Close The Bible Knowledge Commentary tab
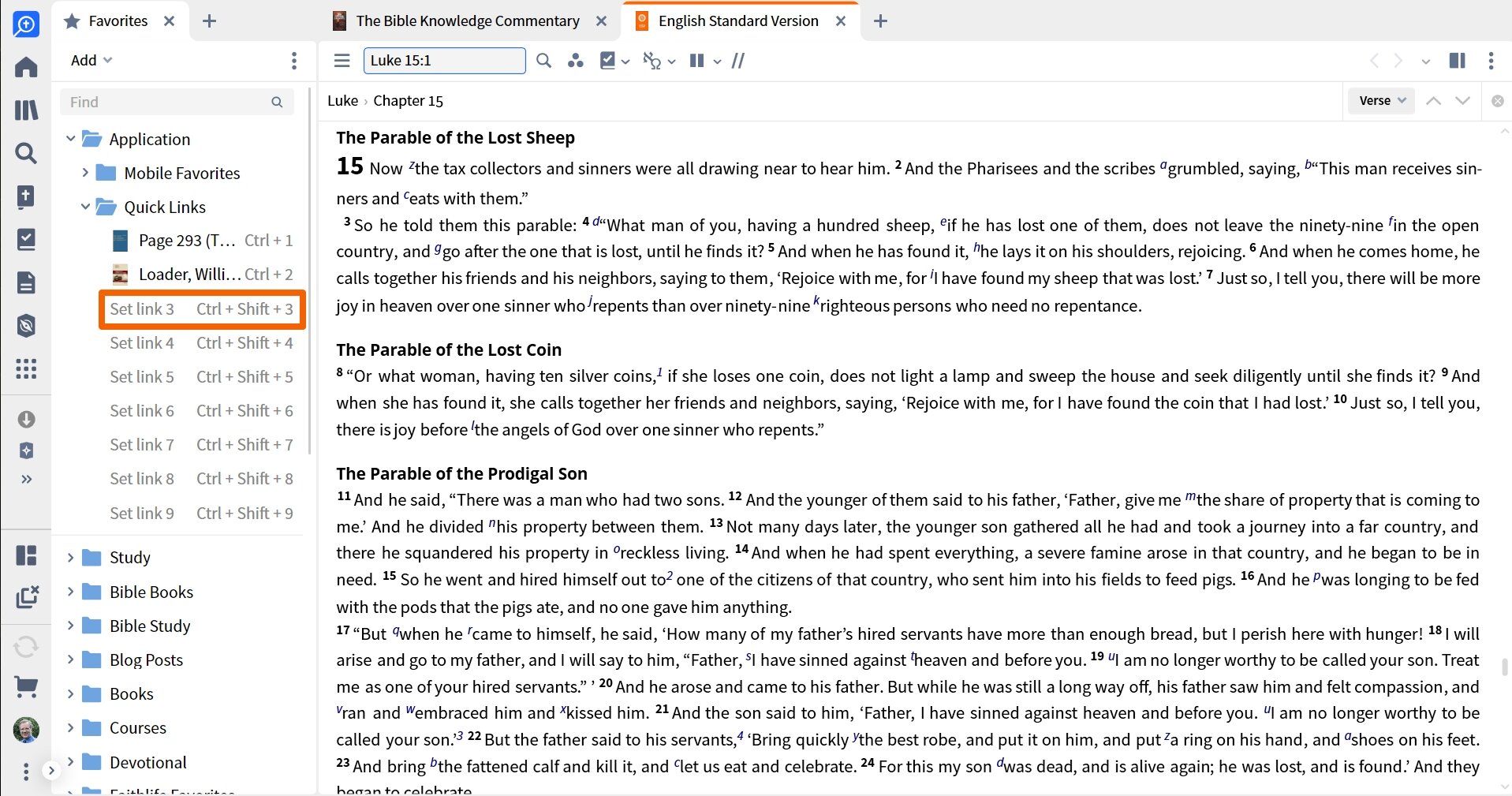 pyautogui.click(x=601, y=21)
